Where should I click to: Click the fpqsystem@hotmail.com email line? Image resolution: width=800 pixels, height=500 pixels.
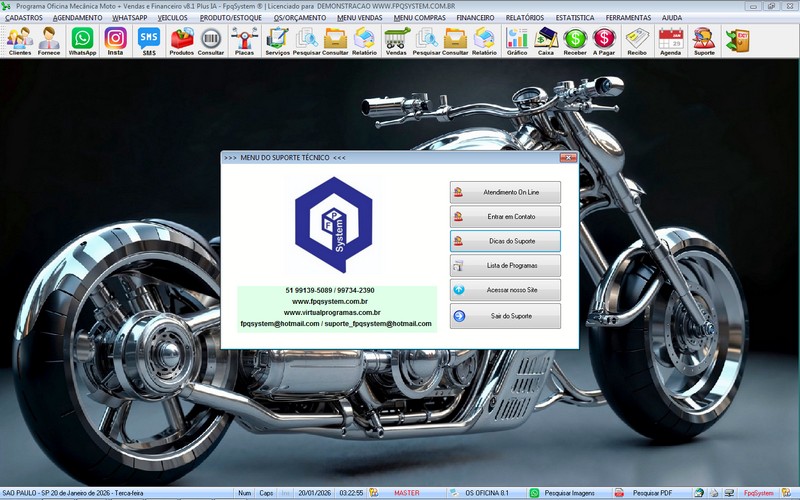tap(336, 324)
